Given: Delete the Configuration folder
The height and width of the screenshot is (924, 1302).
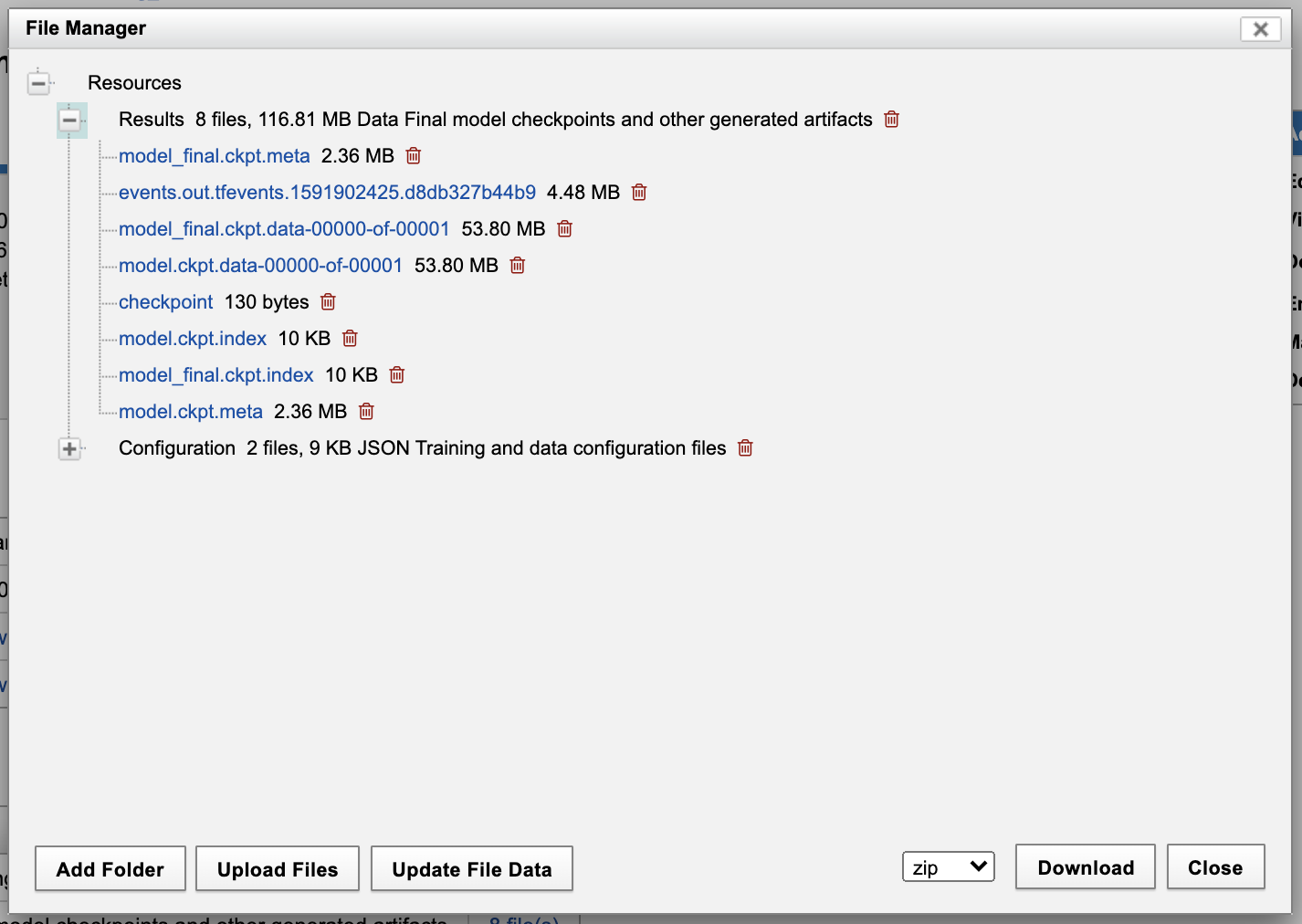Looking at the screenshot, I should 745,448.
